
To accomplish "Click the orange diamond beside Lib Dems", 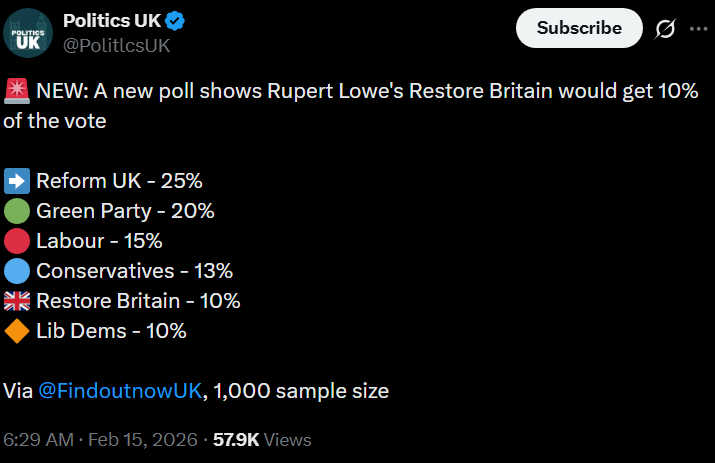I will (17, 331).
